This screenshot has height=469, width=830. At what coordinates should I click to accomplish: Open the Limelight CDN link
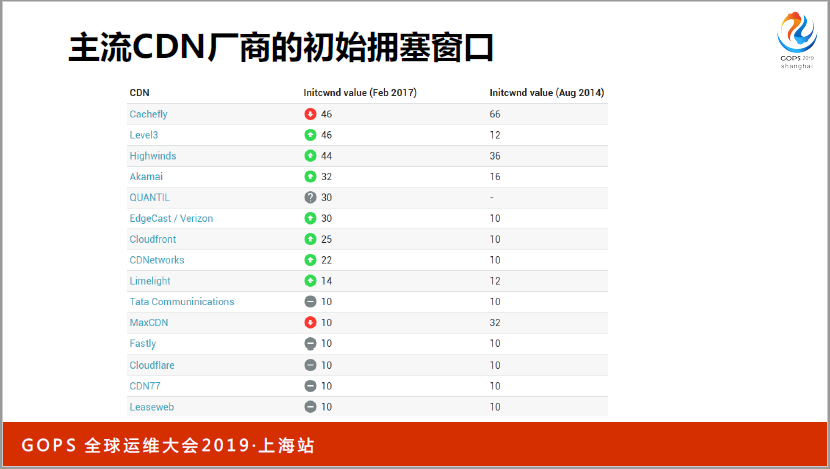150,281
